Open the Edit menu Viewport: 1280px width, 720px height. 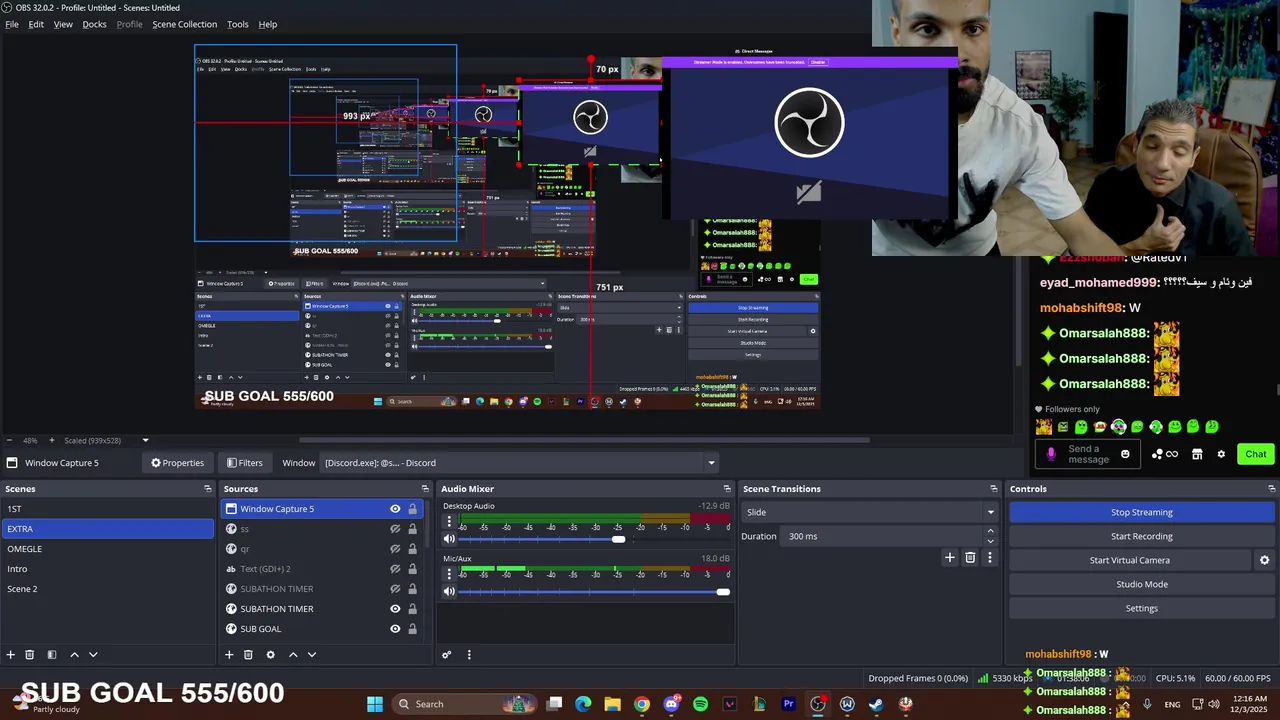pyautogui.click(x=36, y=24)
